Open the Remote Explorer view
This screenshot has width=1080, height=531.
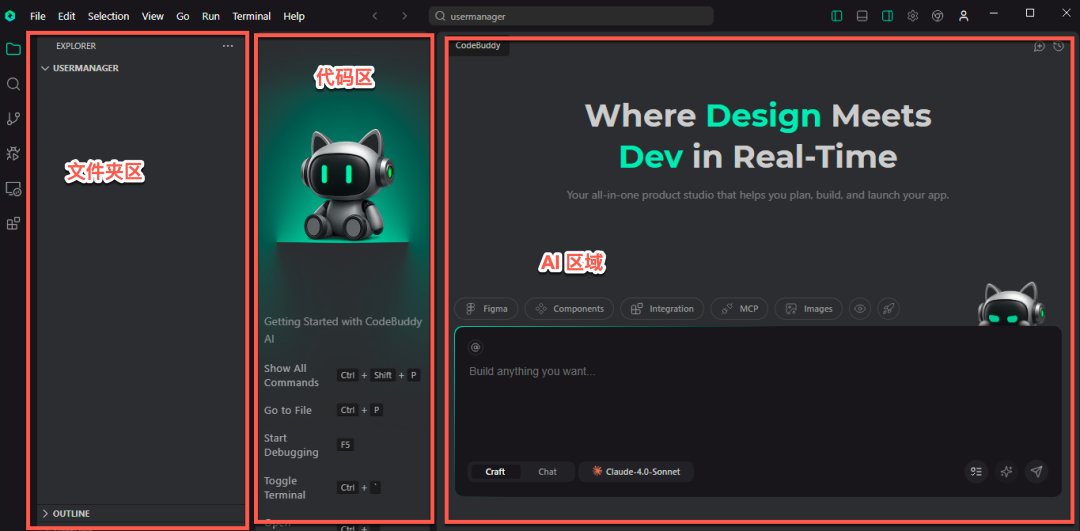(x=13, y=189)
